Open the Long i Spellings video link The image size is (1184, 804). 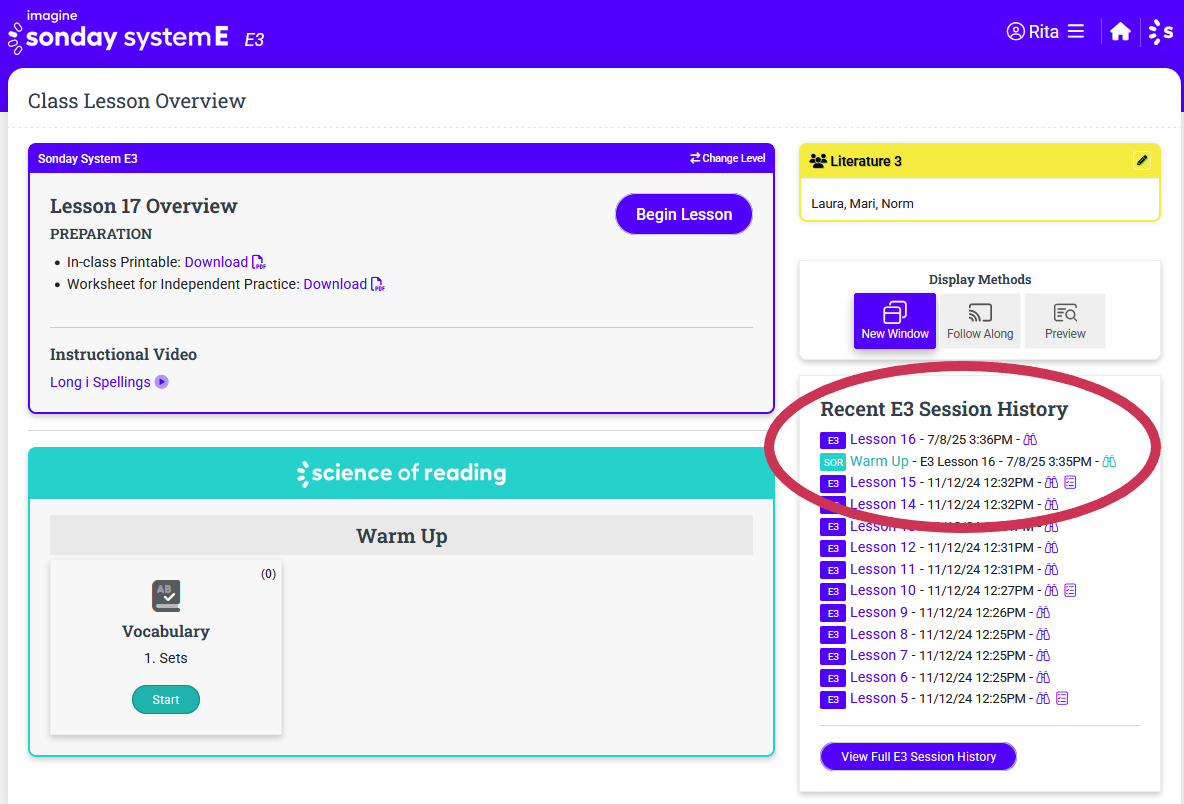tap(100, 382)
